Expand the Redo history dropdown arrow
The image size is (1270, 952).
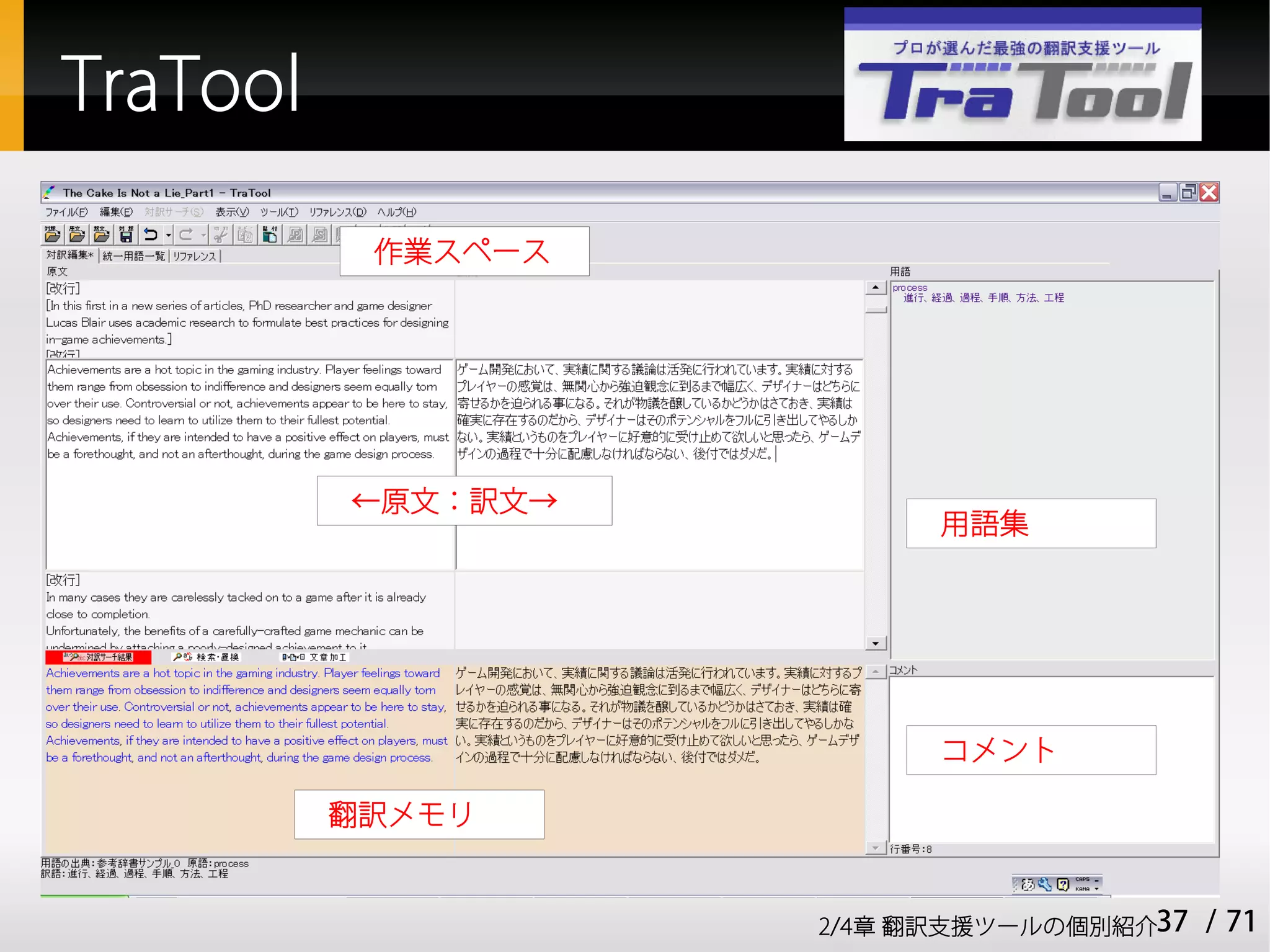click(x=203, y=234)
